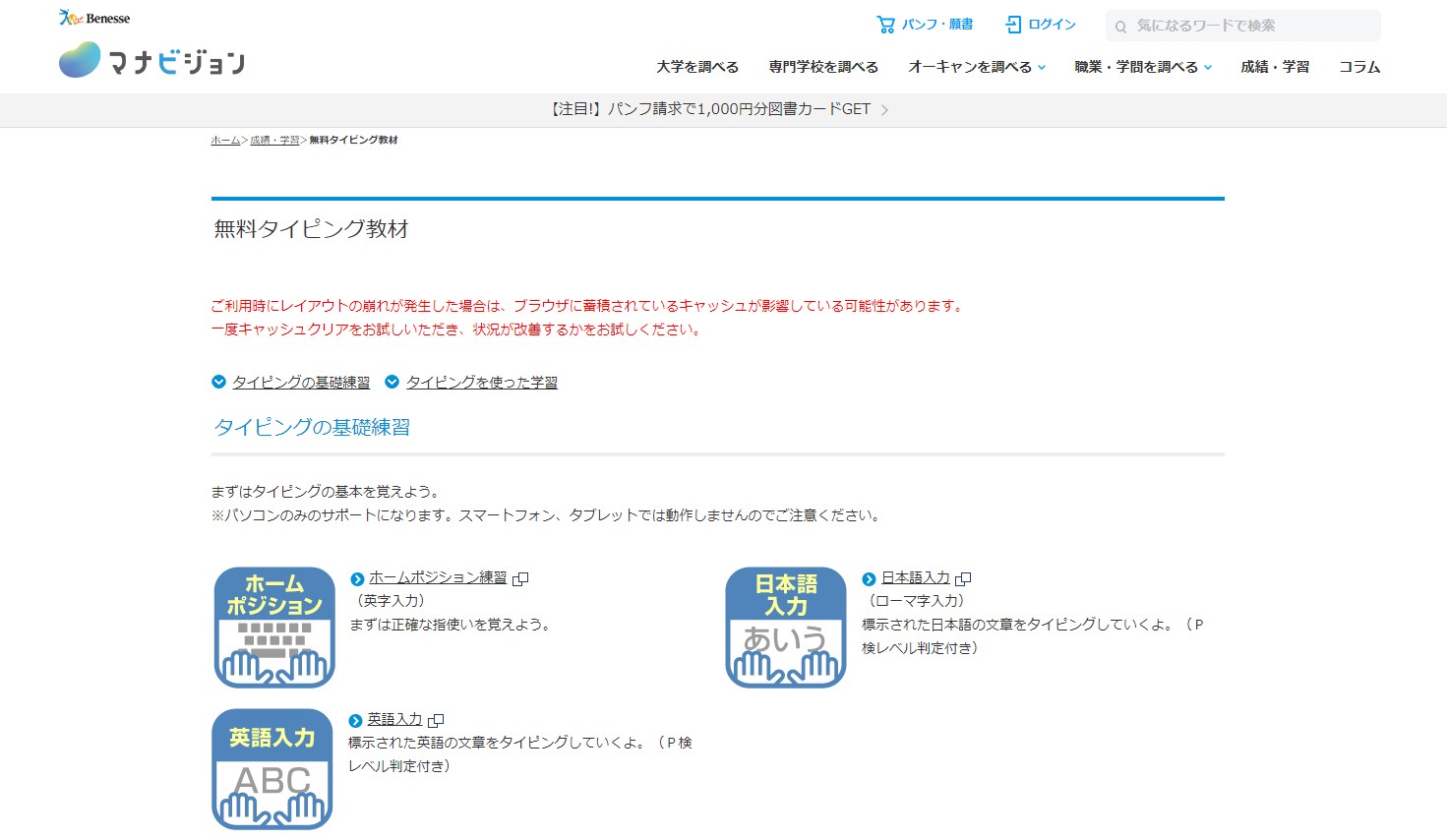The height and width of the screenshot is (840, 1447).
Task: Open the コラム menu
Action: tap(1359, 67)
